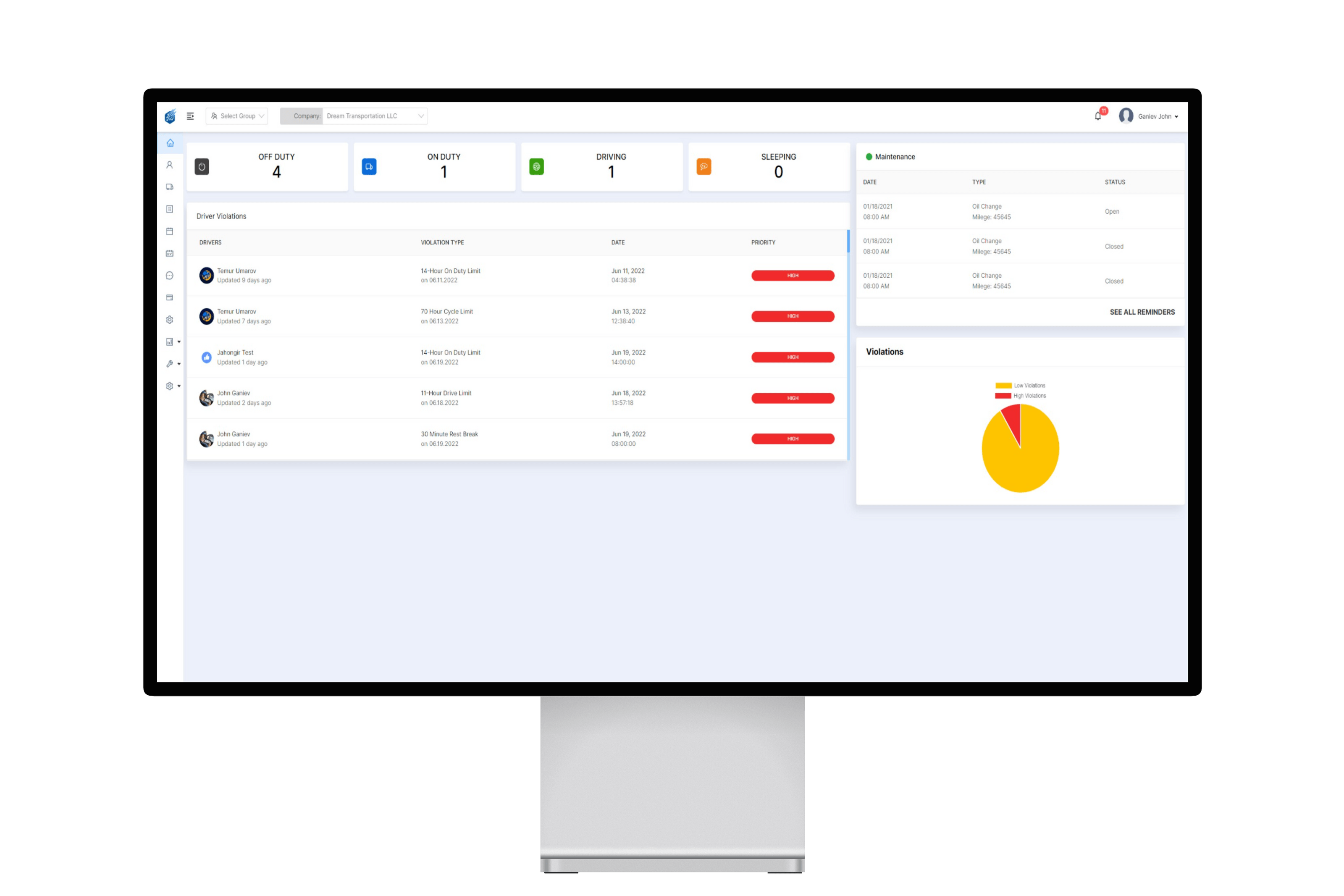Open the calendar icon in sidebar
This screenshot has width=1344, height=896.
point(170,231)
